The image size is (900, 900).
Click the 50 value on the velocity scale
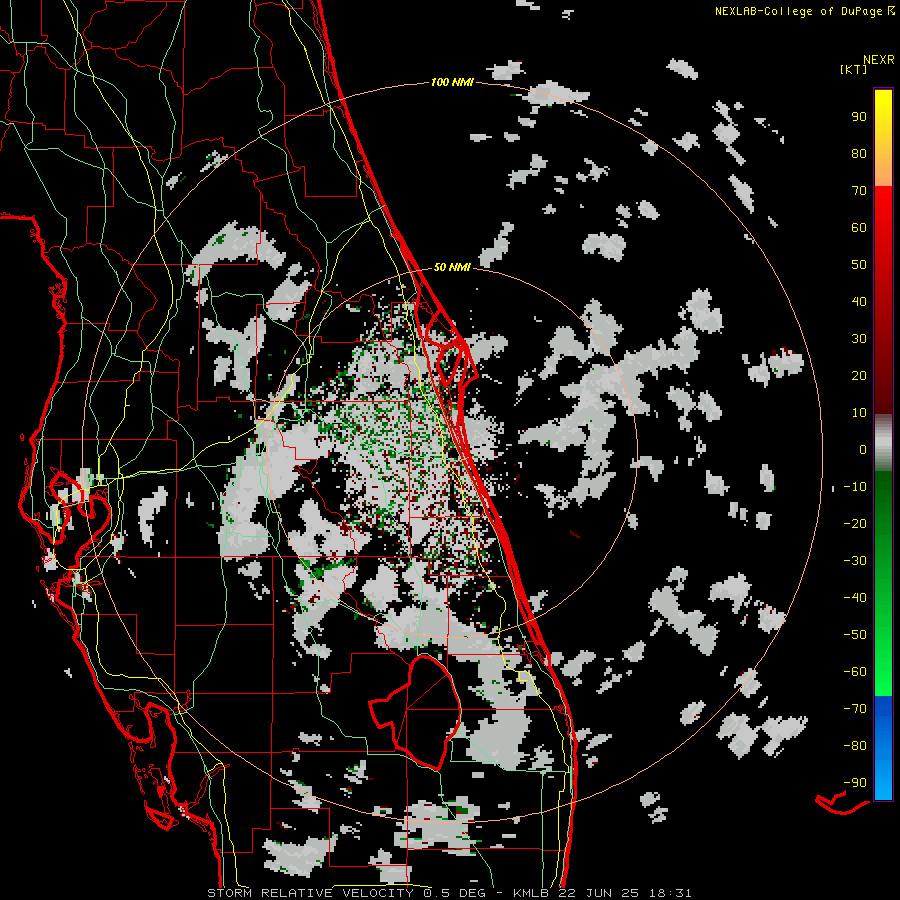(859, 265)
